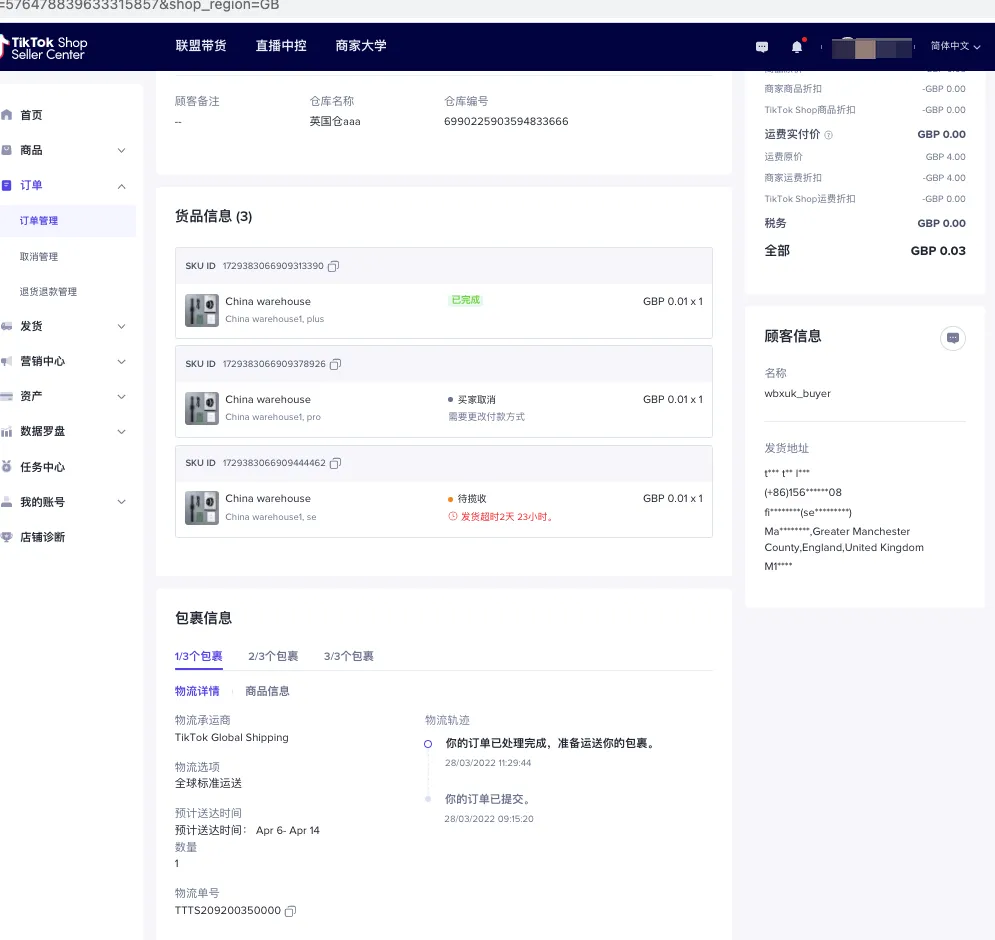Copy SKU ID 1729383066909313390 using copy icon
Image resolution: width=995 pixels, height=940 pixels.
pos(334,266)
